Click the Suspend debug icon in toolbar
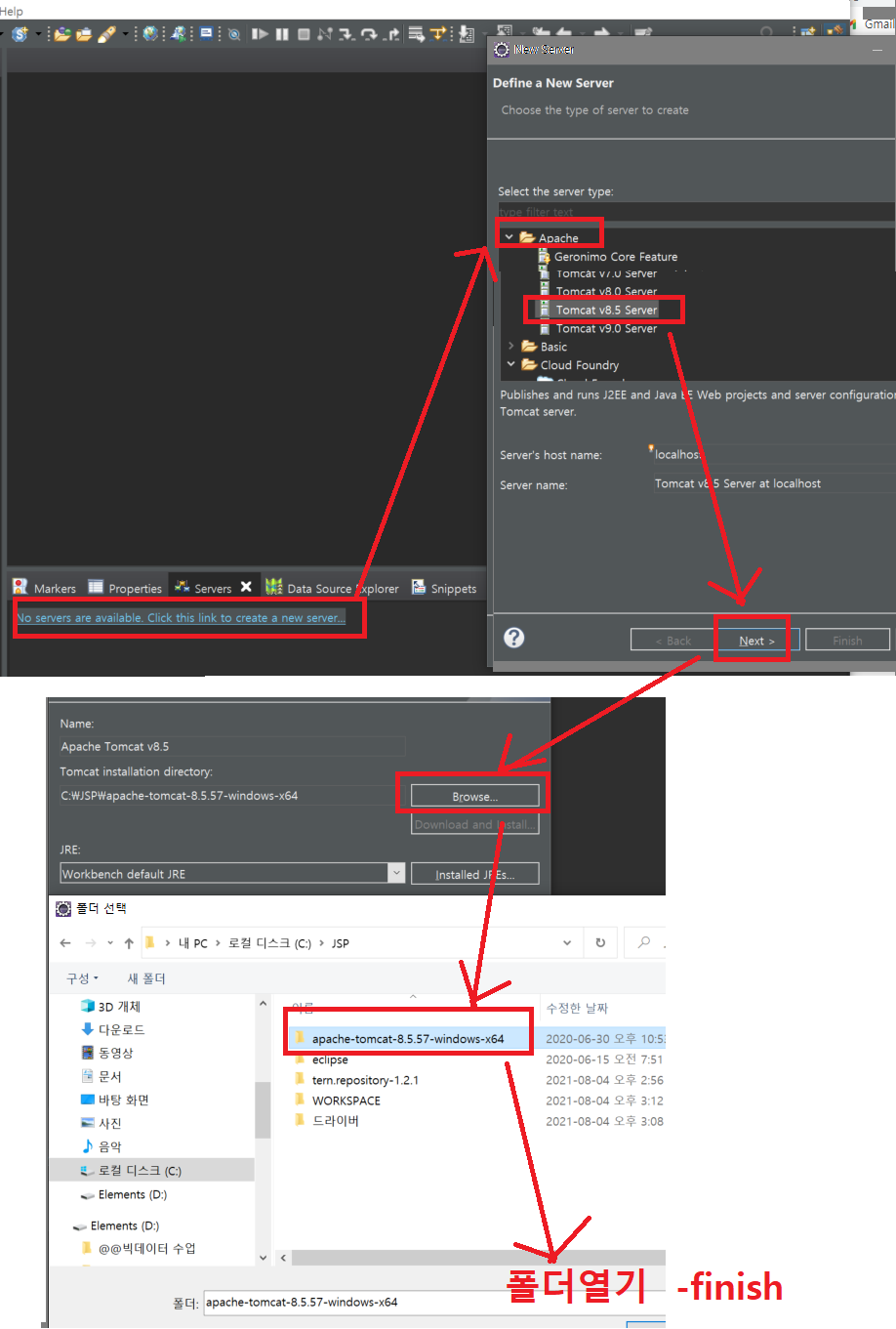896x1329 pixels. coord(282,34)
